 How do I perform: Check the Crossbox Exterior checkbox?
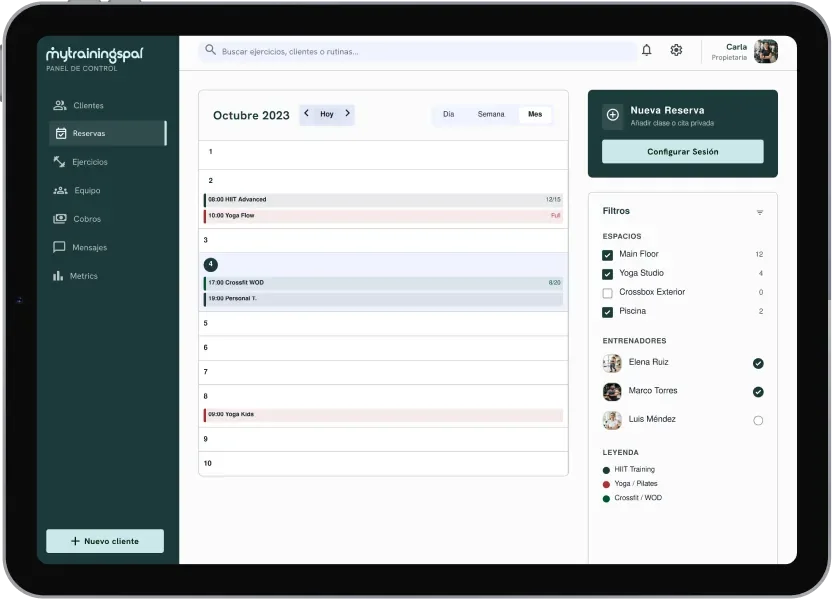point(608,293)
